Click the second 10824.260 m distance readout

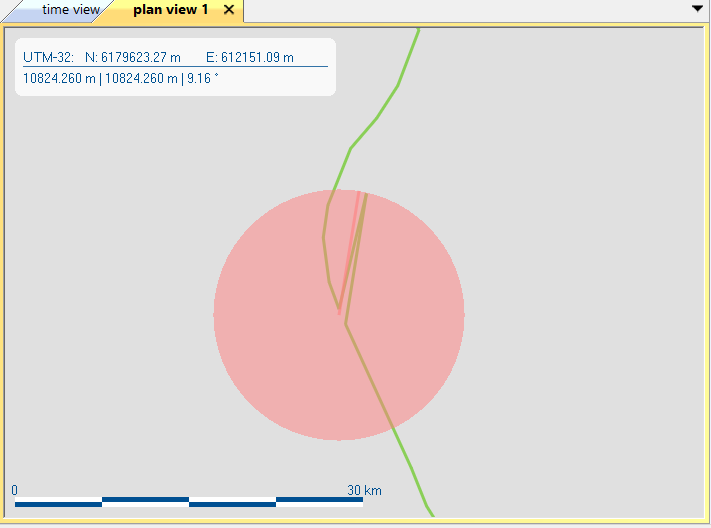tap(141, 78)
